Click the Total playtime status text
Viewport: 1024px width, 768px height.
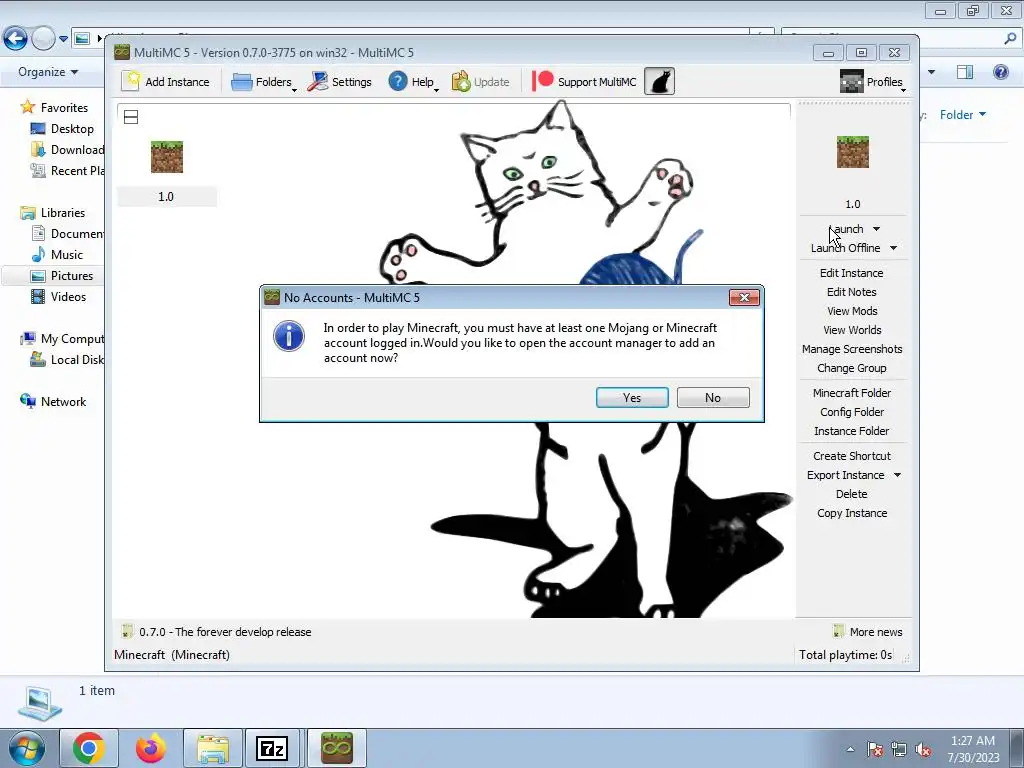click(x=845, y=654)
